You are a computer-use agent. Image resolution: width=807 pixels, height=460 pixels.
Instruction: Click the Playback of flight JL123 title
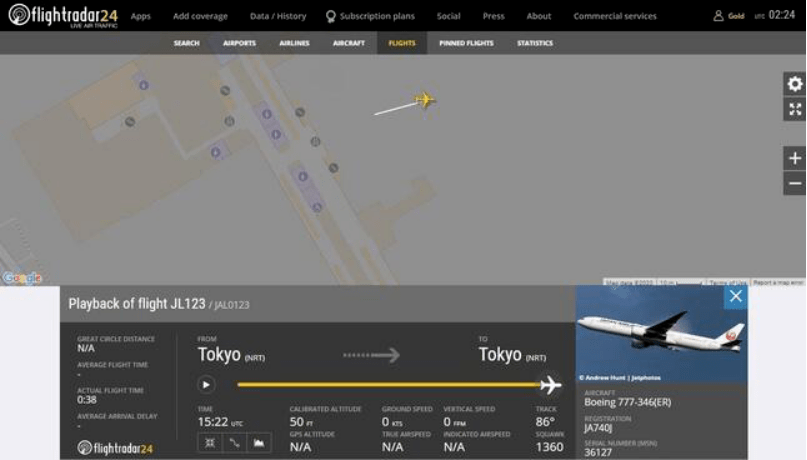tap(137, 304)
